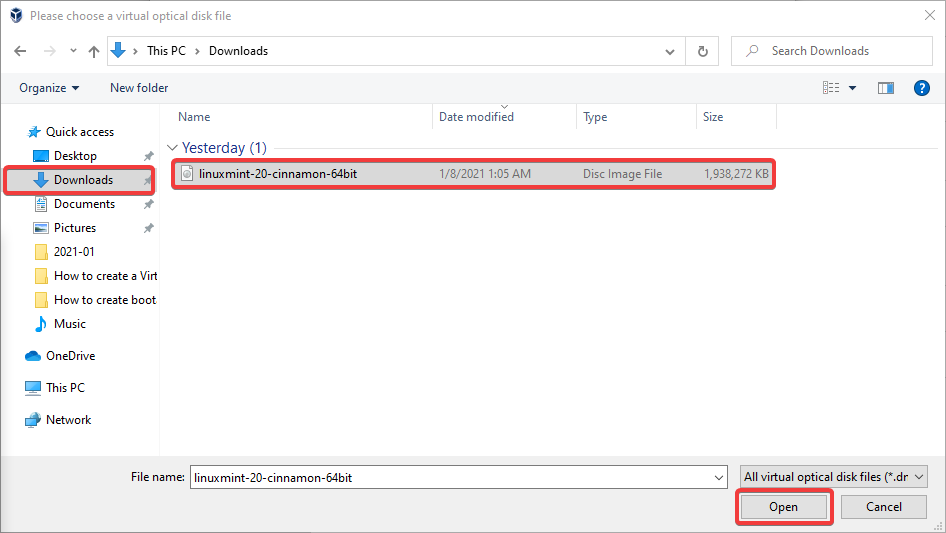Select OneDrive in navigation pane
The width and height of the screenshot is (946, 533).
[x=71, y=356]
